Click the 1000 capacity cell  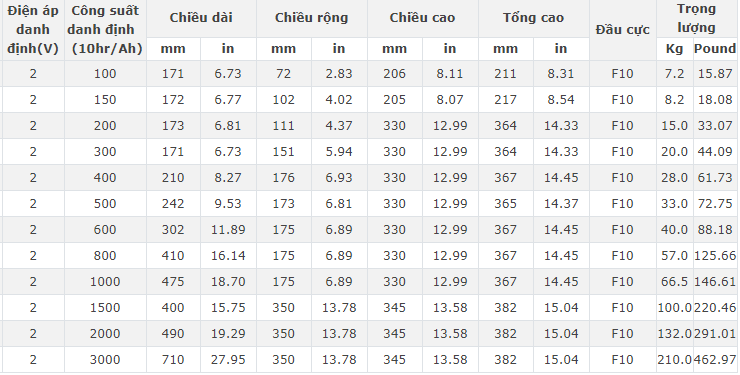tap(105, 282)
